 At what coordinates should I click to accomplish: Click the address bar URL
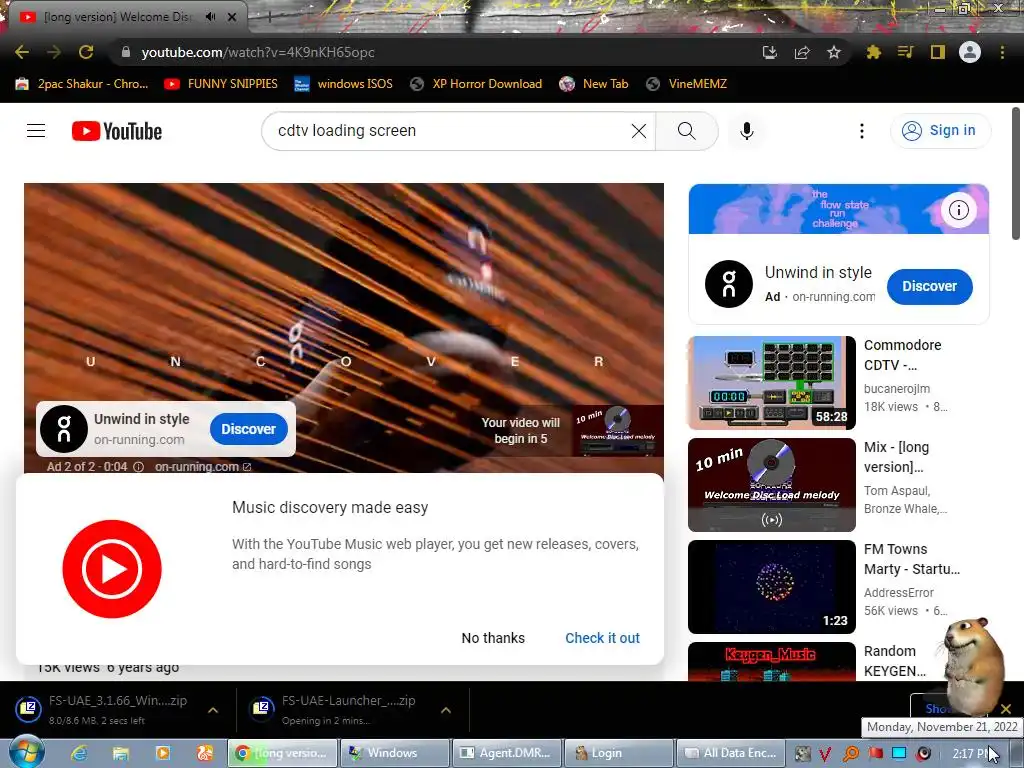click(x=258, y=52)
